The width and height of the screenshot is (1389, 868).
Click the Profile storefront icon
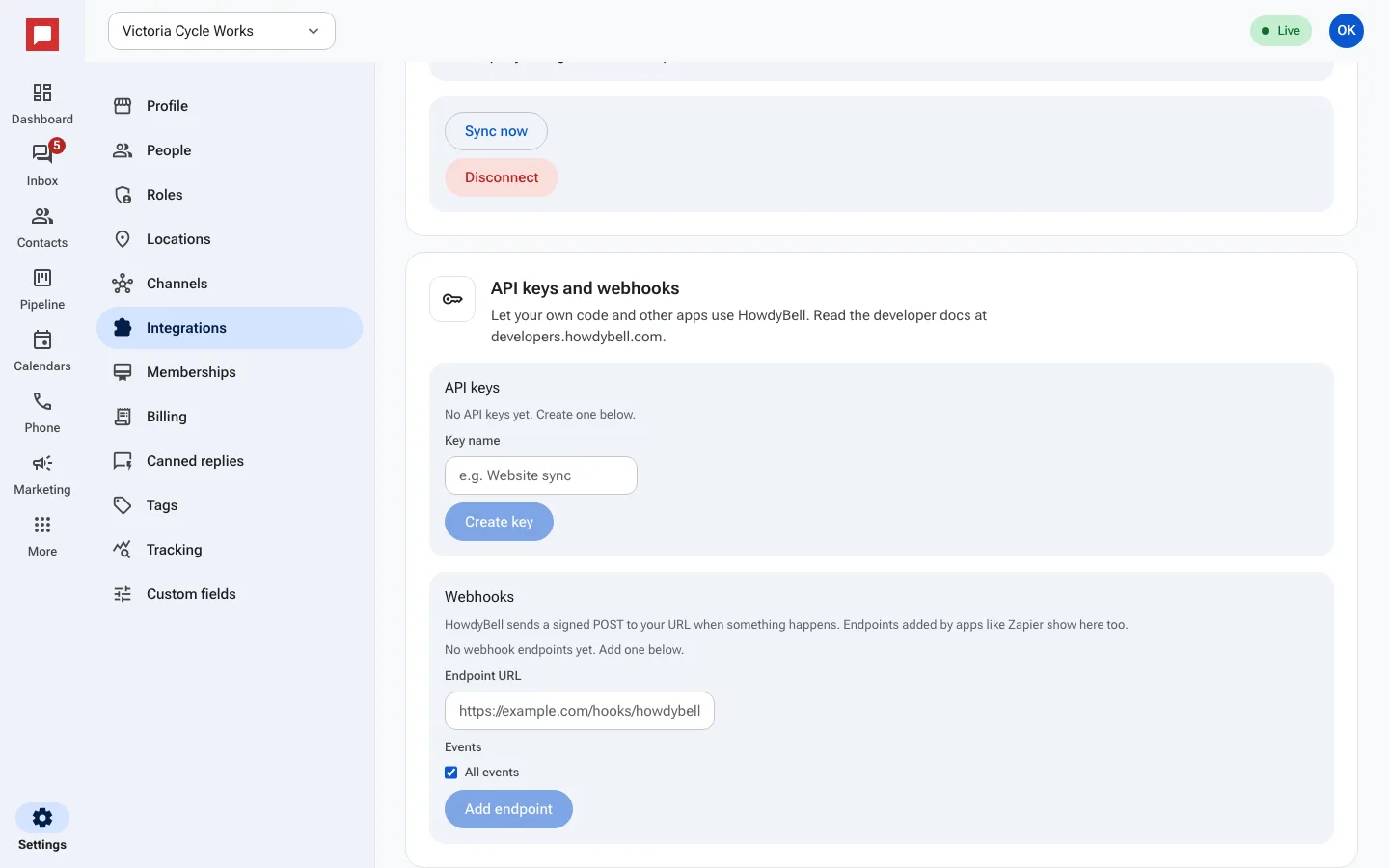[123, 106]
